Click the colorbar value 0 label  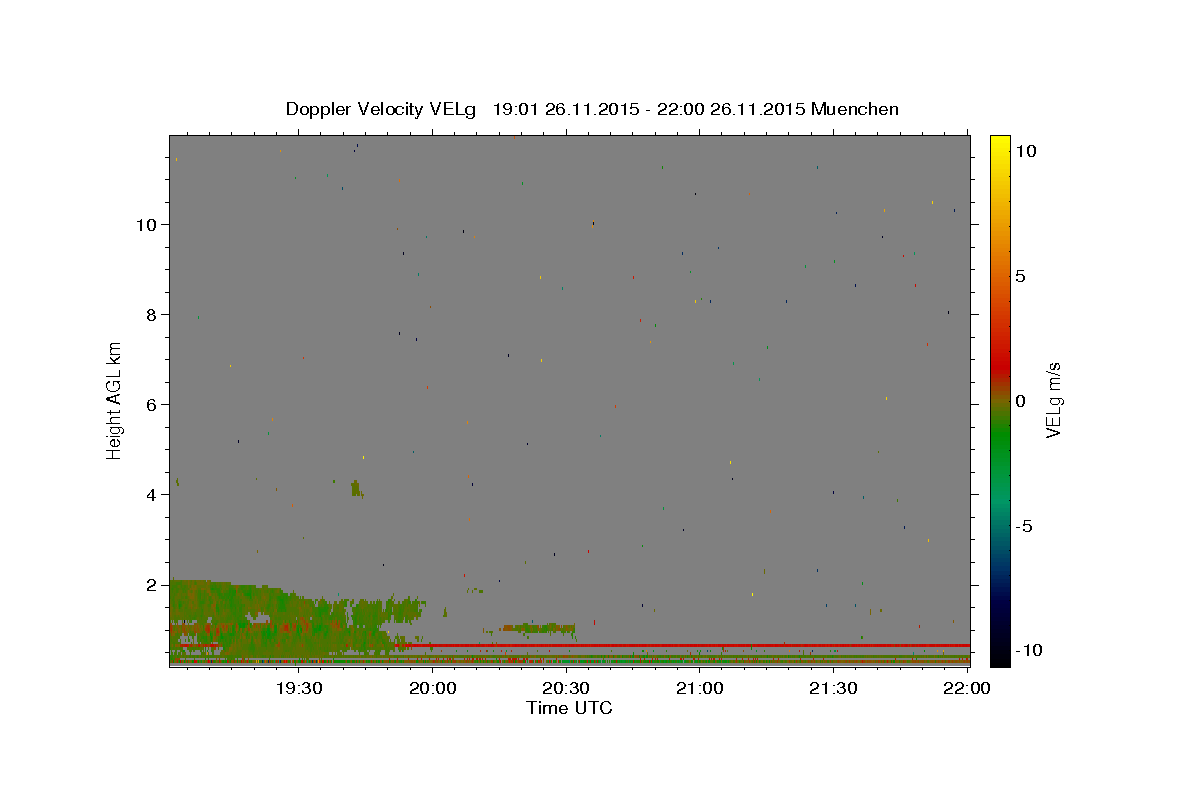point(1020,401)
